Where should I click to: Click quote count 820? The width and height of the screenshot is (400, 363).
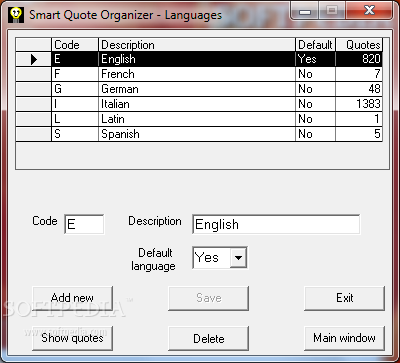click(359, 59)
